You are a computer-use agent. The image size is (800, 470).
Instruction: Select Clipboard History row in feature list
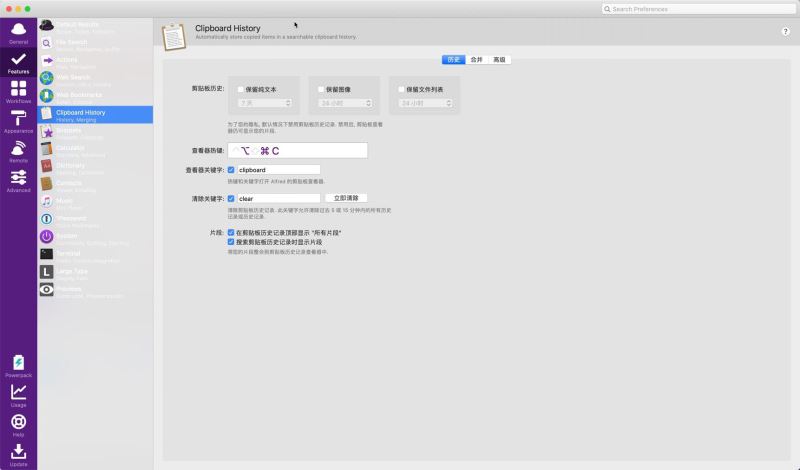(95, 115)
